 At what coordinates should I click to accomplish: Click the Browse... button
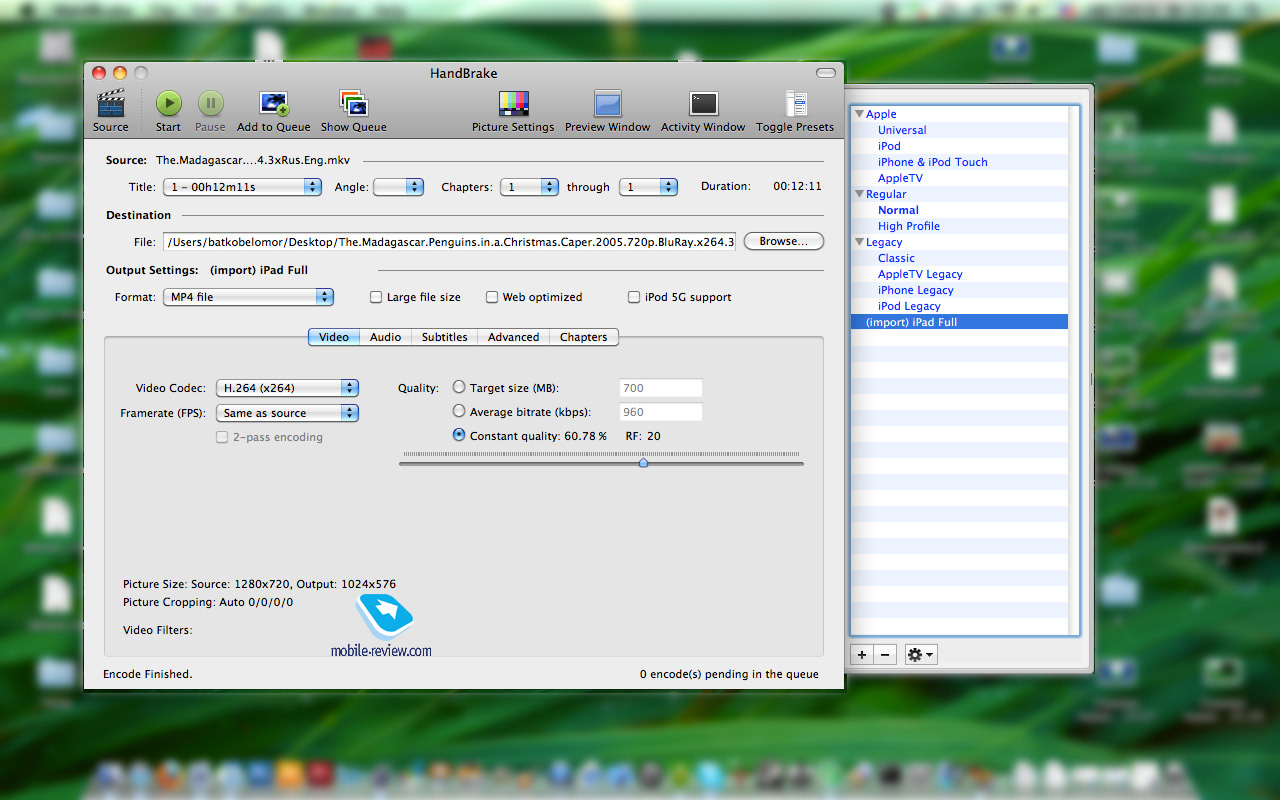click(x=784, y=241)
